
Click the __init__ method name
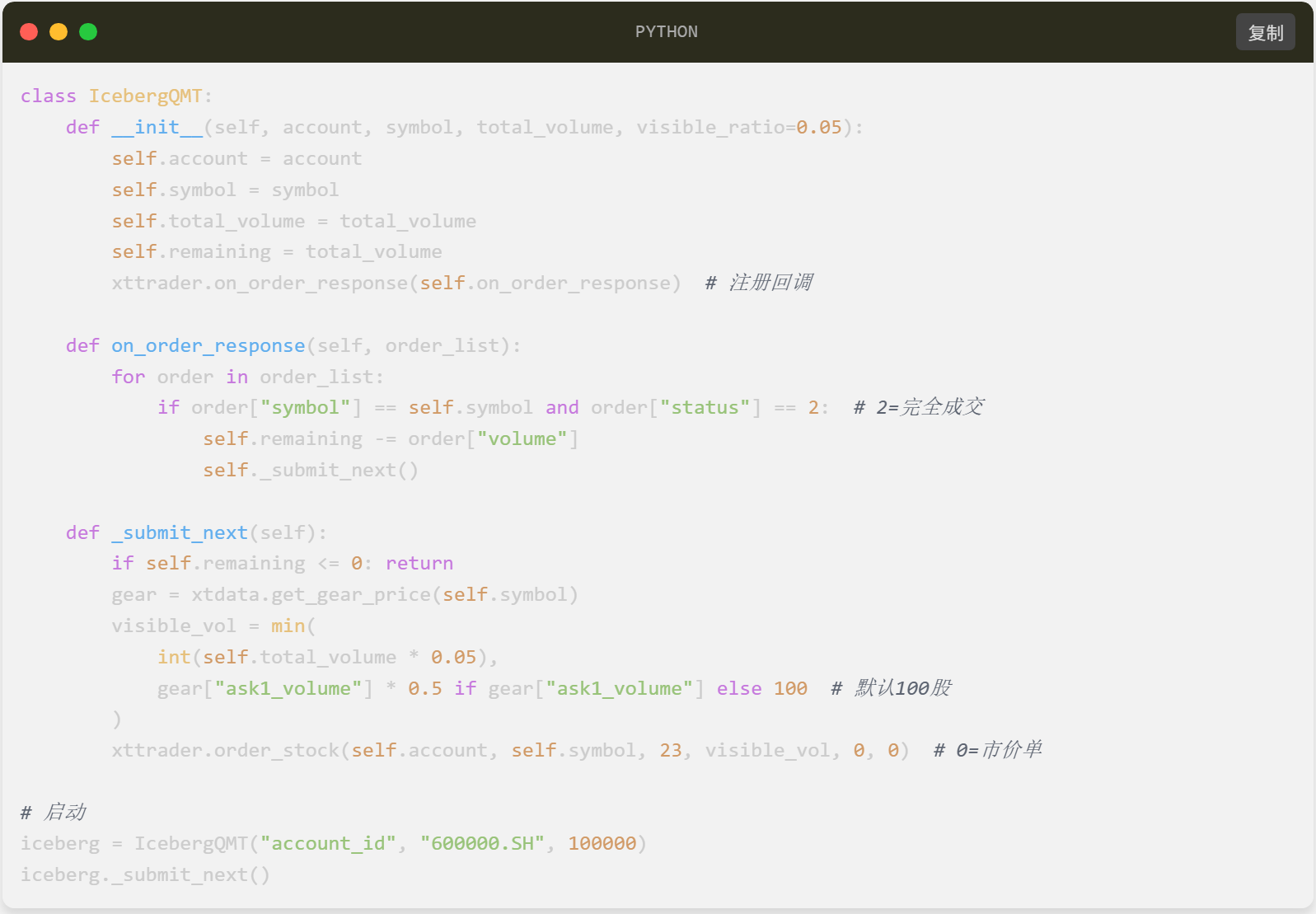click(157, 128)
